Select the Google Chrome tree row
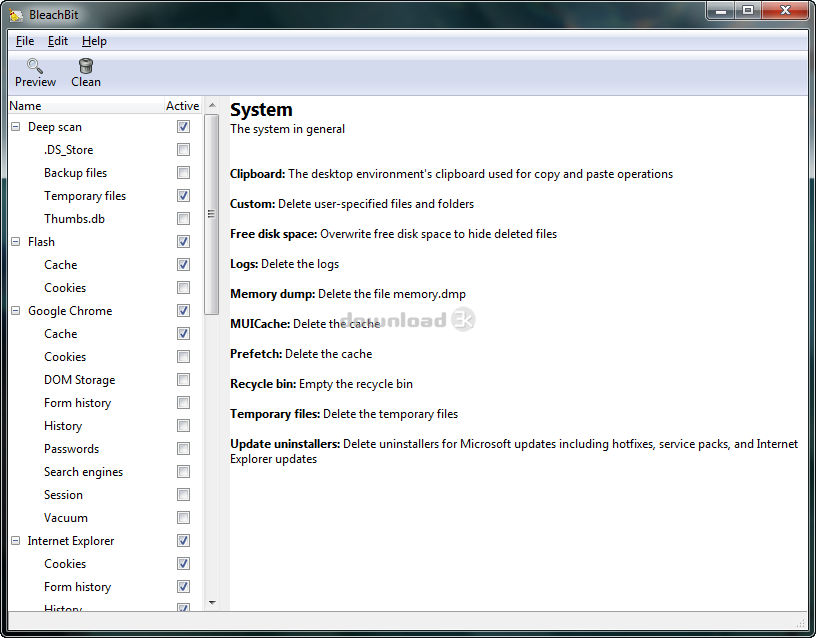 (x=106, y=311)
